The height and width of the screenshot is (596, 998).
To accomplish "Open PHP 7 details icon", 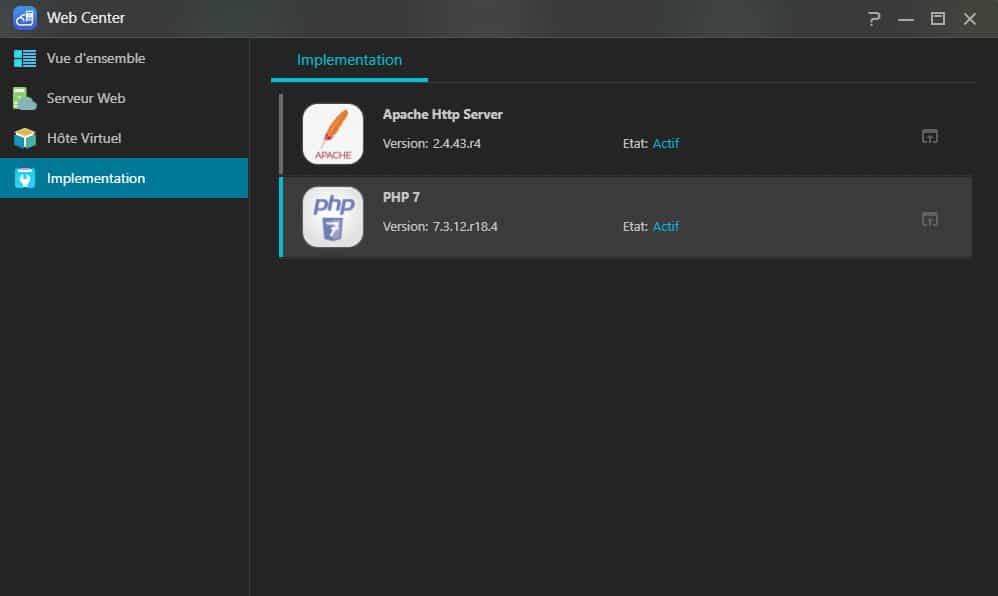I will pos(930,219).
